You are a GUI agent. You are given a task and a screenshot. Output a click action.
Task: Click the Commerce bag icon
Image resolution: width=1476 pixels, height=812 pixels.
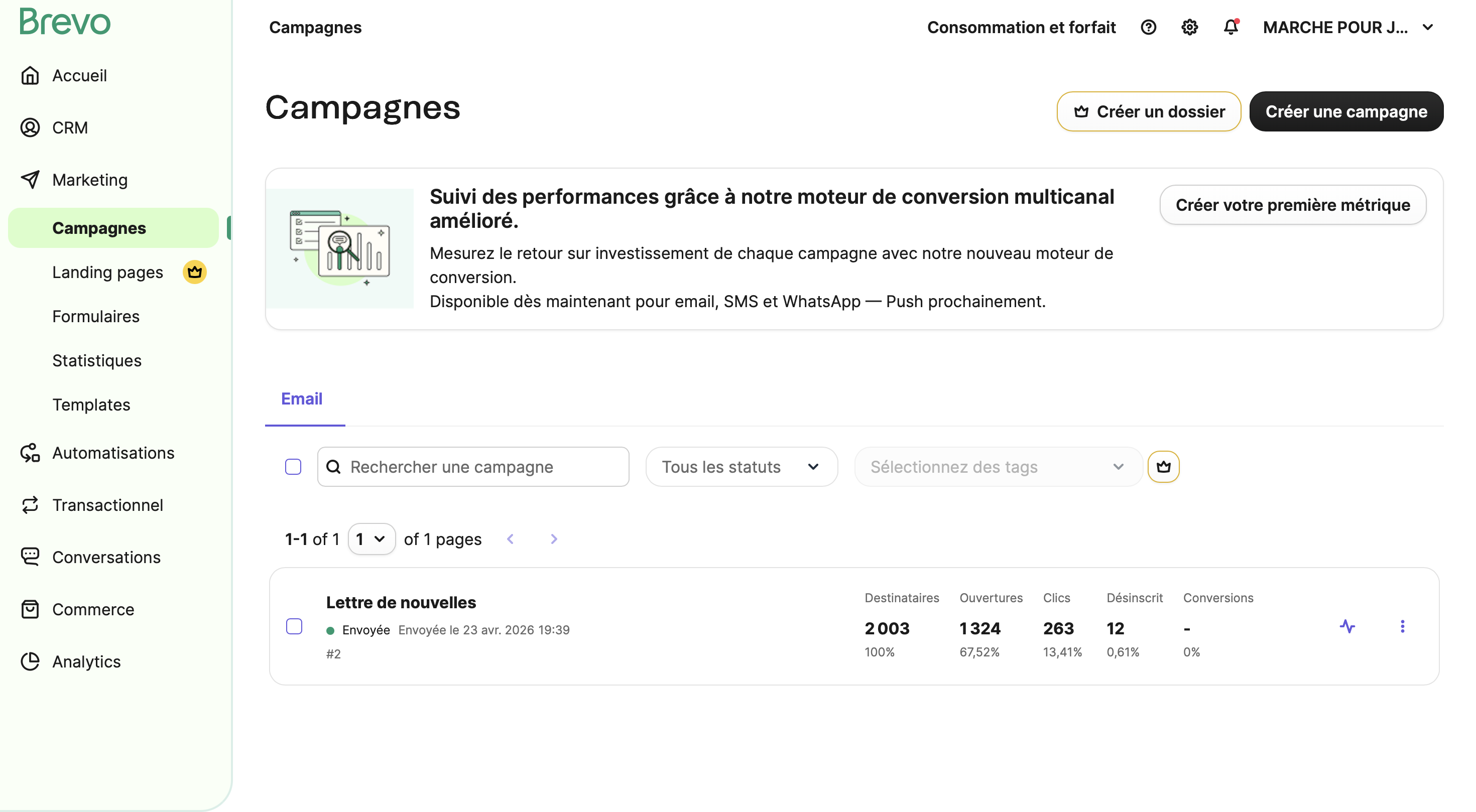[30, 609]
